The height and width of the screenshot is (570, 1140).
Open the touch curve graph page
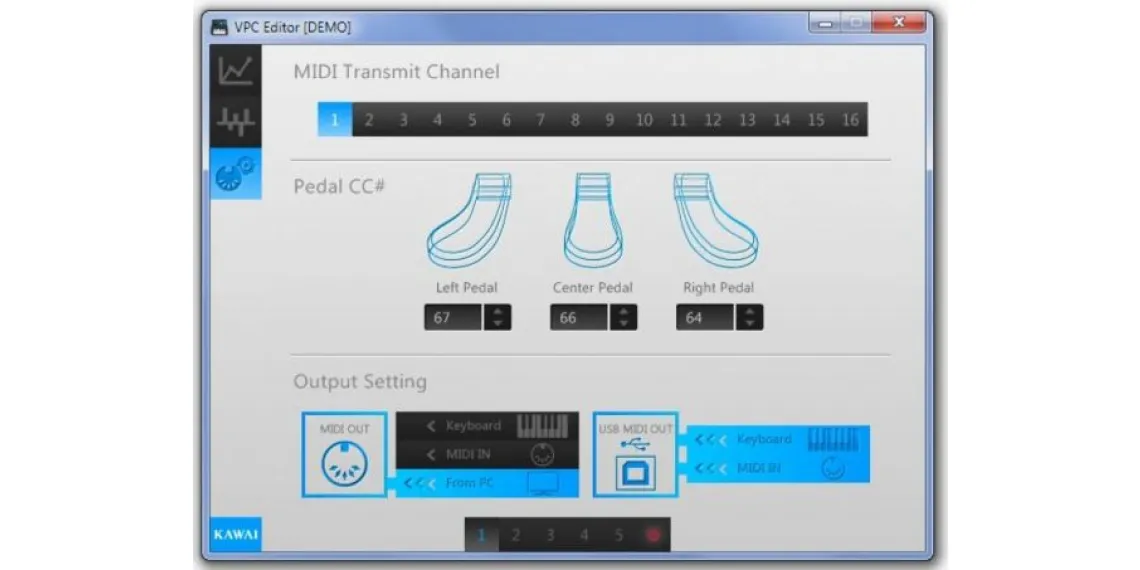pos(236,71)
